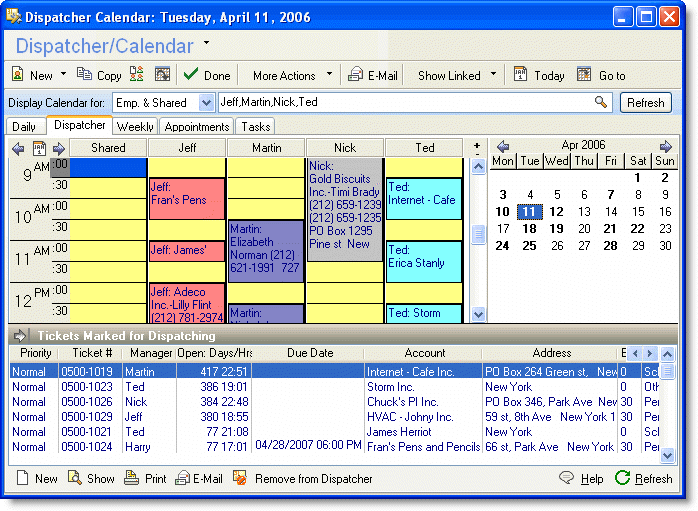The height and width of the screenshot is (511, 698).
Task: Select April 19 in the mini calendar
Action: click(x=557, y=229)
